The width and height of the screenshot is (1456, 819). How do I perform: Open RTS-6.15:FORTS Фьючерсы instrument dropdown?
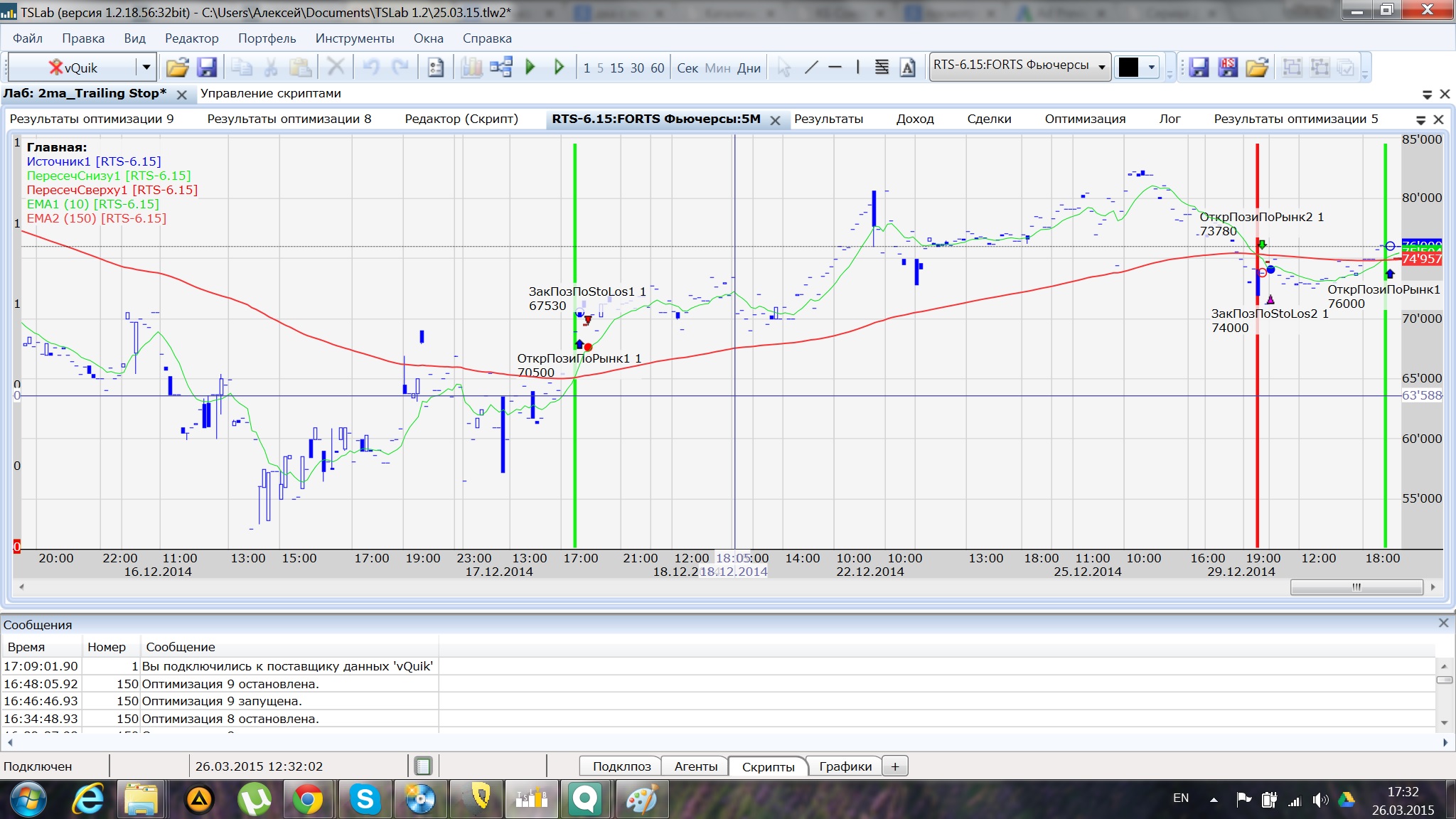[1101, 68]
